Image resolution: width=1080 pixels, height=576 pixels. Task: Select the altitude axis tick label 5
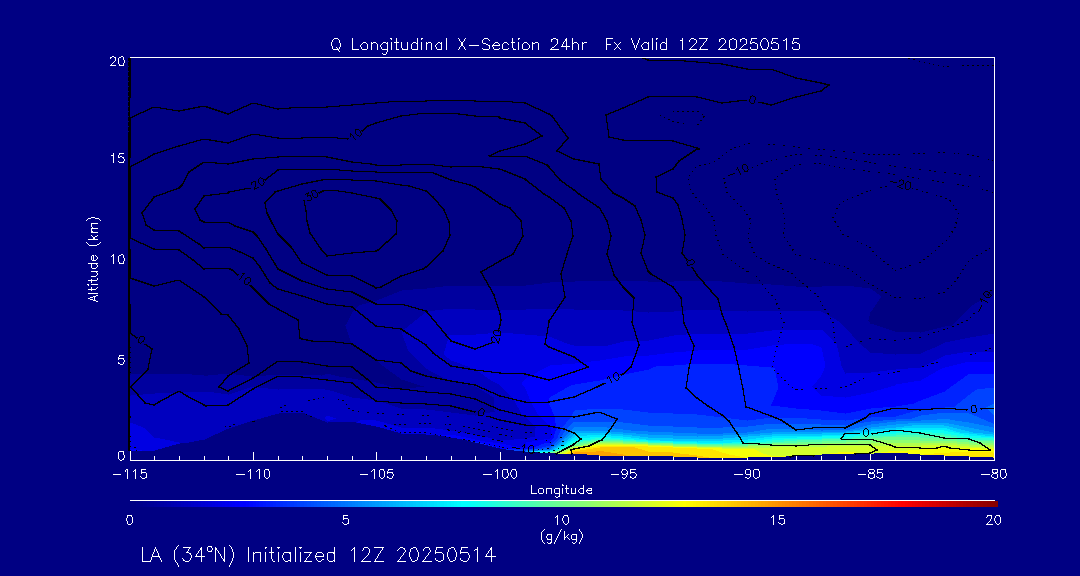[x=121, y=359]
